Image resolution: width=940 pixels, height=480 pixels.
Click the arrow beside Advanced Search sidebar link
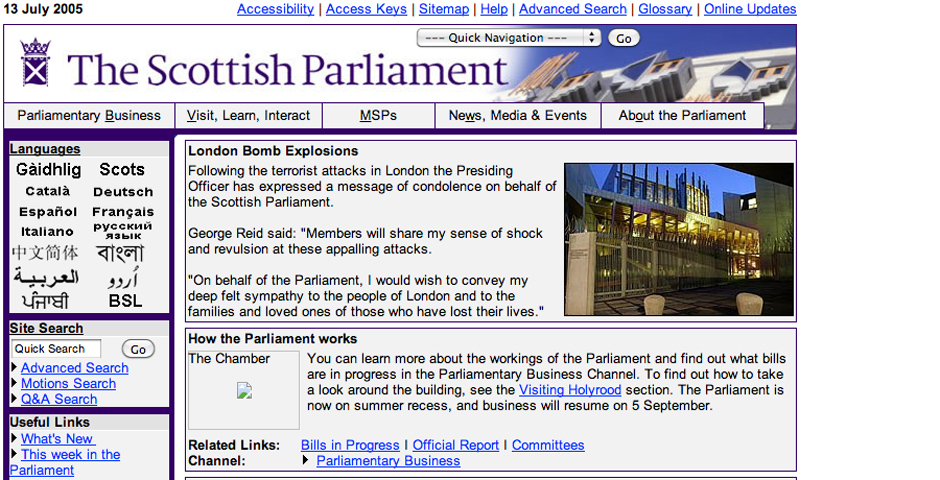14,367
